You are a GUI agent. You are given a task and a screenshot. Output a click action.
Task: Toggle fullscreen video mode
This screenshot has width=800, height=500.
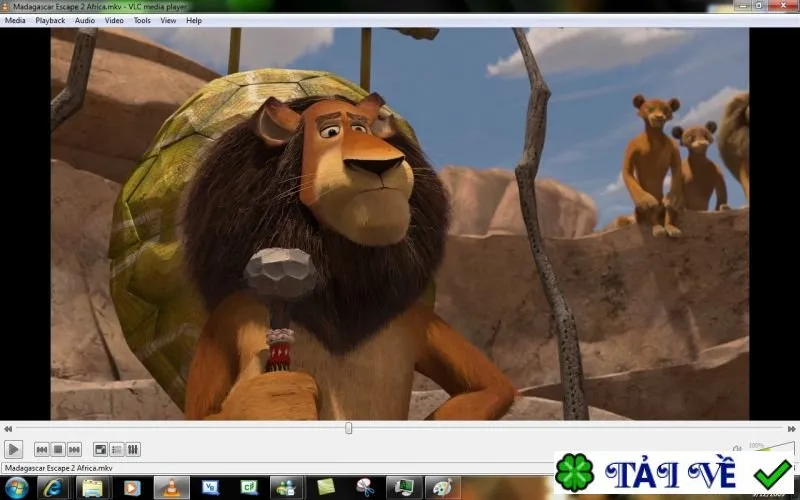point(101,449)
